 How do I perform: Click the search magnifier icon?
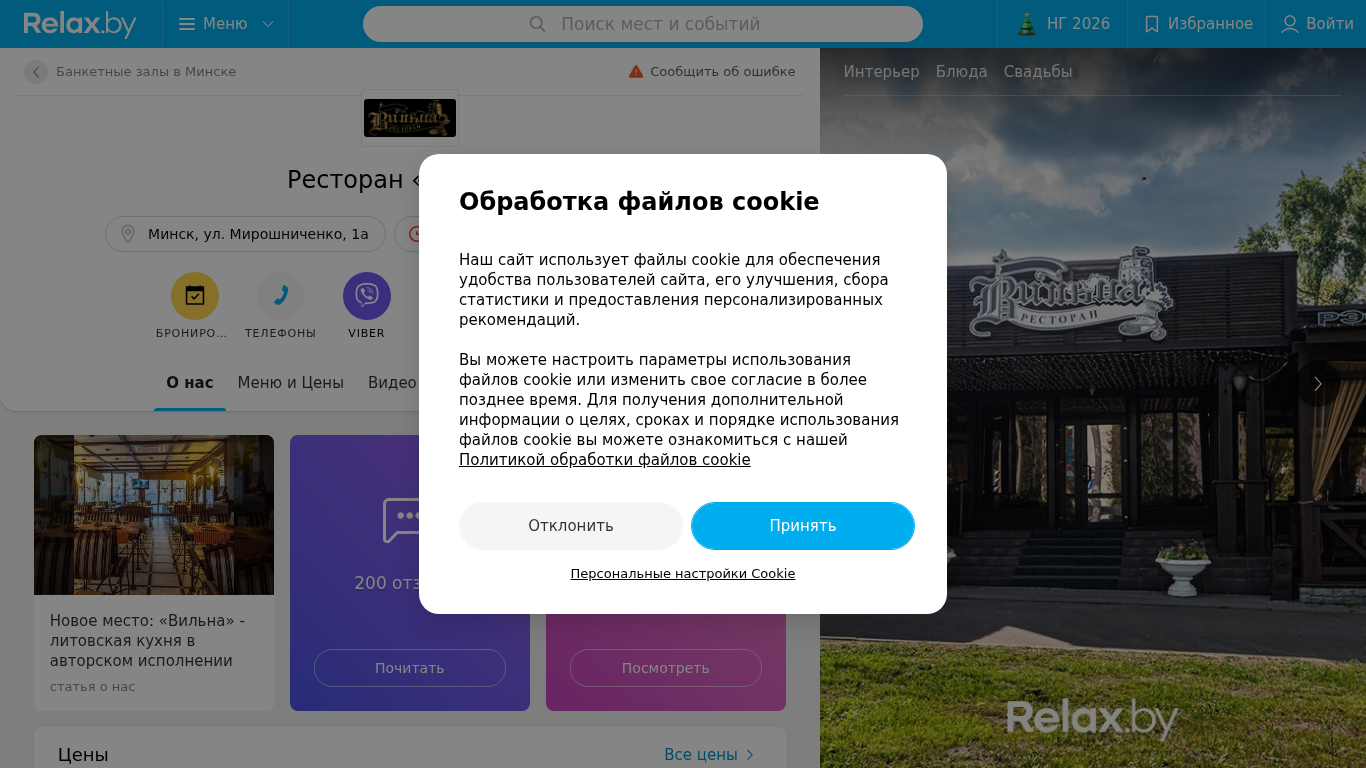[537, 24]
